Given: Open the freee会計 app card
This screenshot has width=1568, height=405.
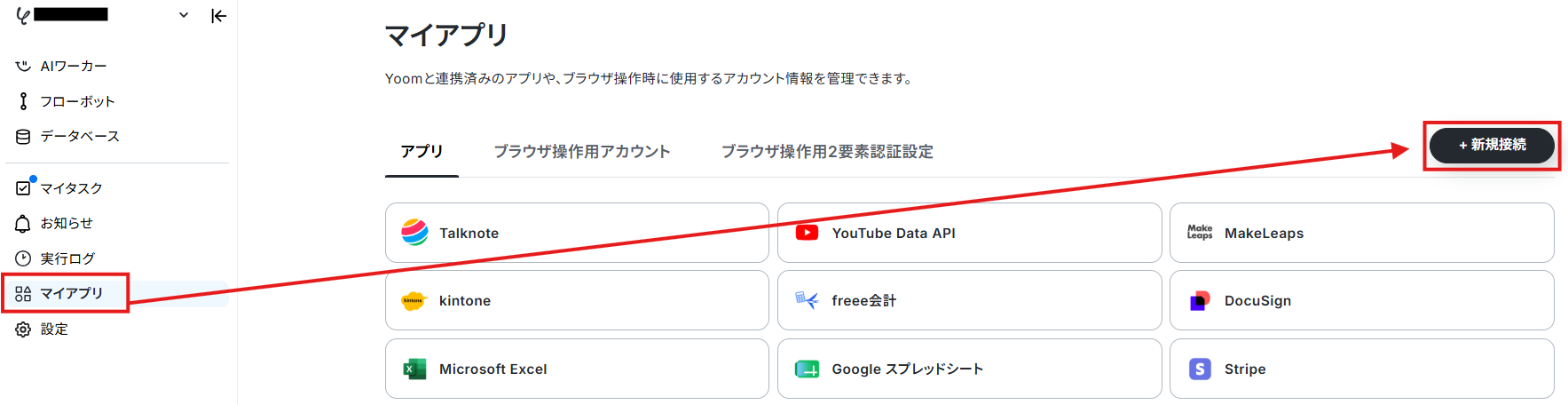Looking at the screenshot, I should click(x=969, y=300).
